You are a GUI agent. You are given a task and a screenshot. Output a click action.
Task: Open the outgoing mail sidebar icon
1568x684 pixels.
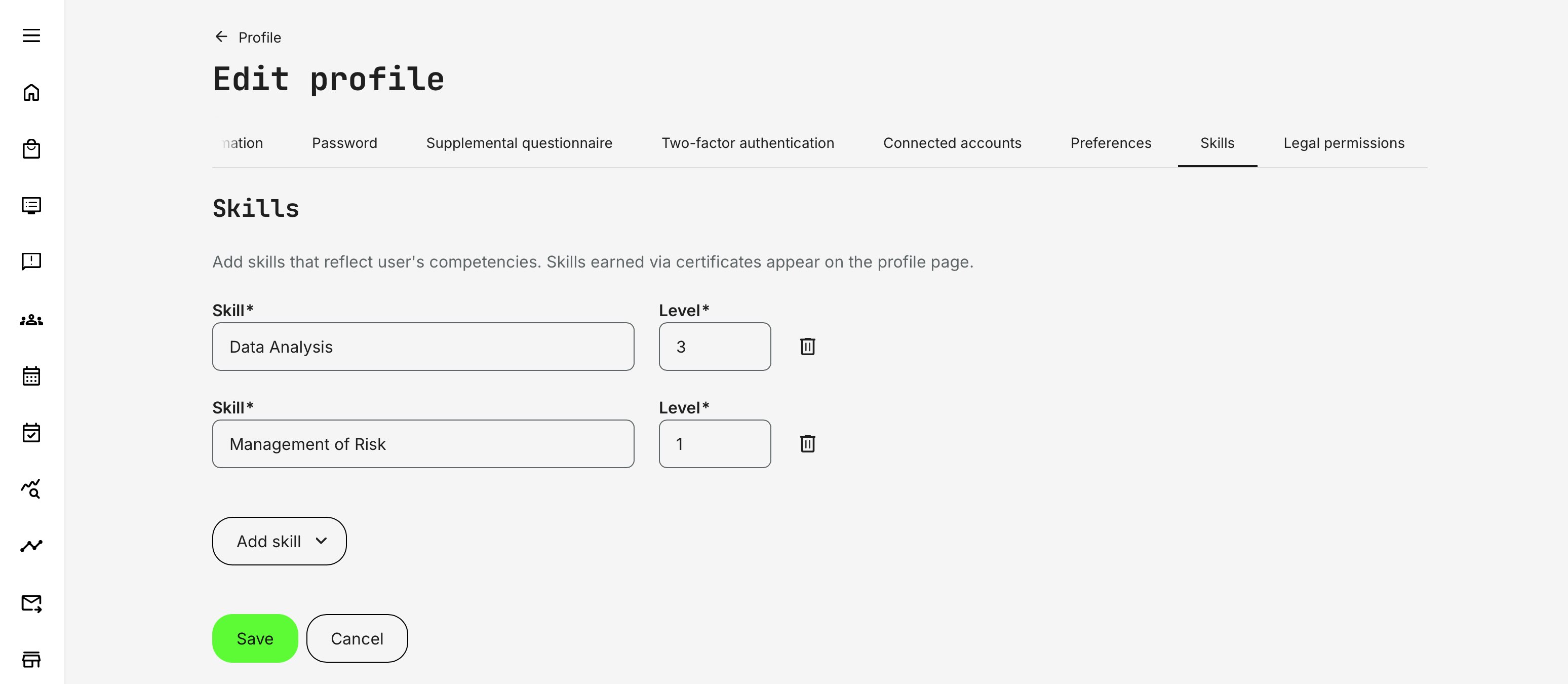pyautogui.click(x=30, y=603)
